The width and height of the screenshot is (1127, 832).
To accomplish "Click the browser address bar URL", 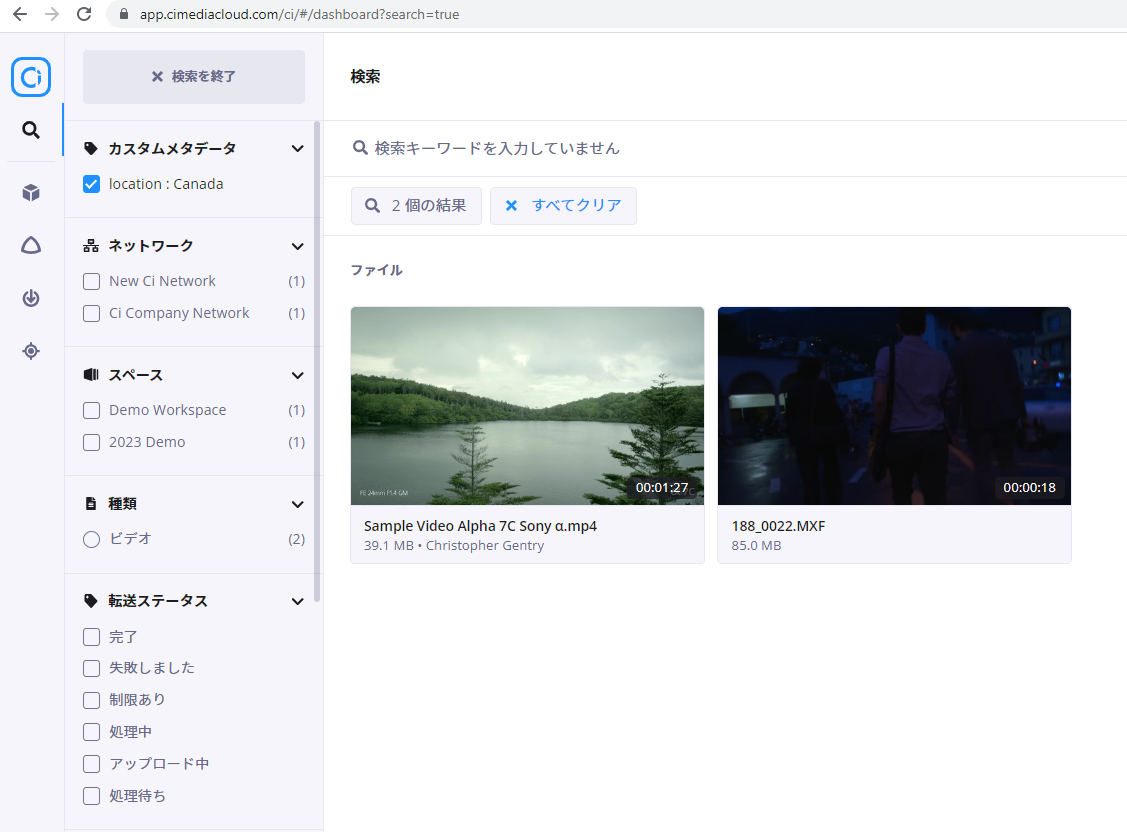I will pos(299,14).
